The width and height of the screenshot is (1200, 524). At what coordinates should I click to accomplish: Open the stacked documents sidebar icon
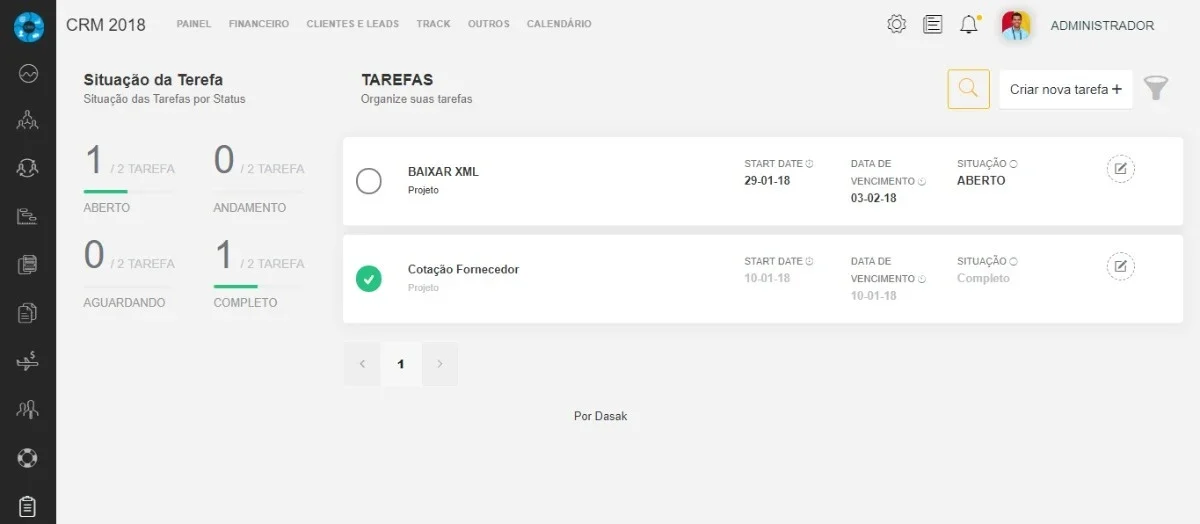tap(28, 265)
